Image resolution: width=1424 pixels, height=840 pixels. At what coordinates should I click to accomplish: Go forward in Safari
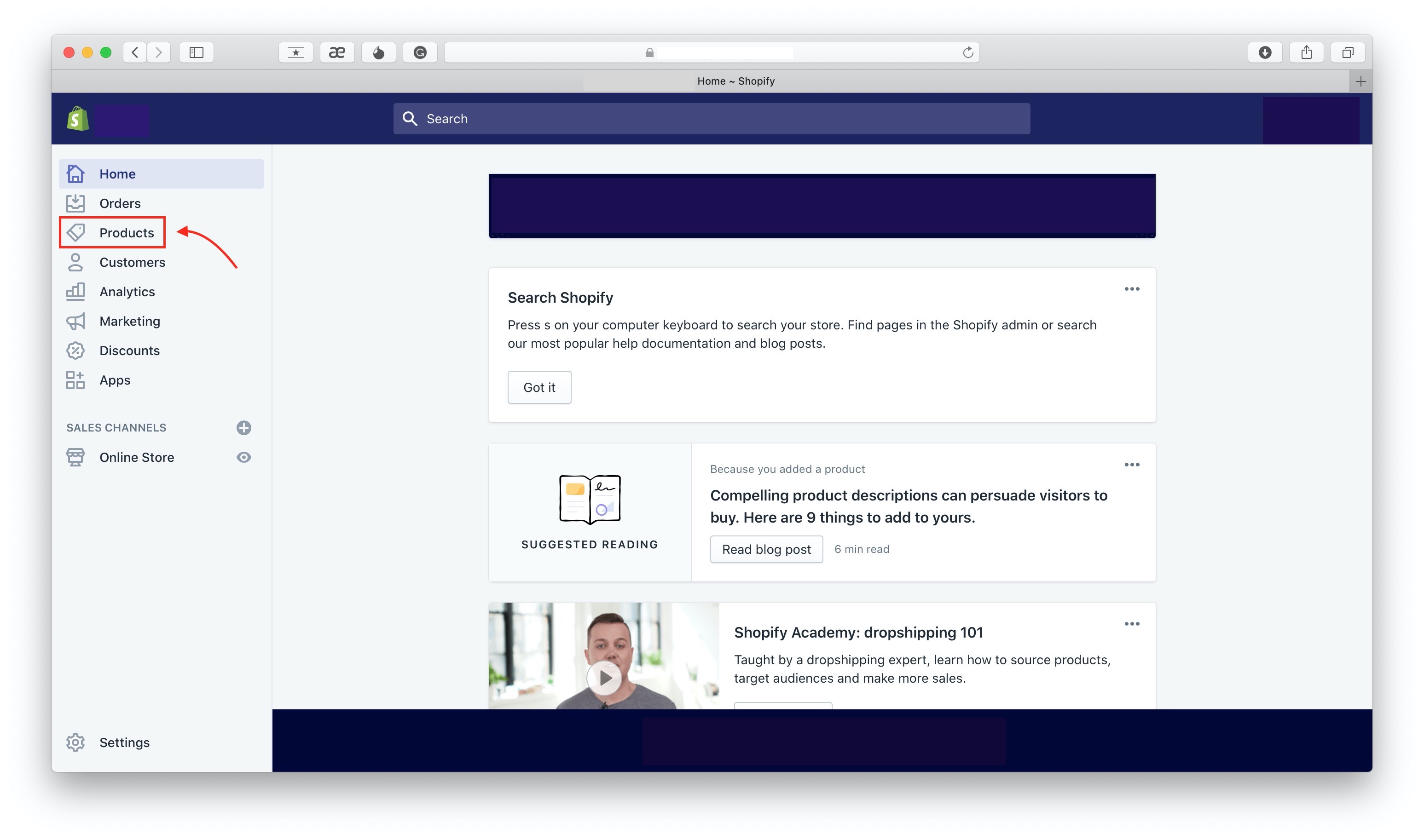coord(158,52)
